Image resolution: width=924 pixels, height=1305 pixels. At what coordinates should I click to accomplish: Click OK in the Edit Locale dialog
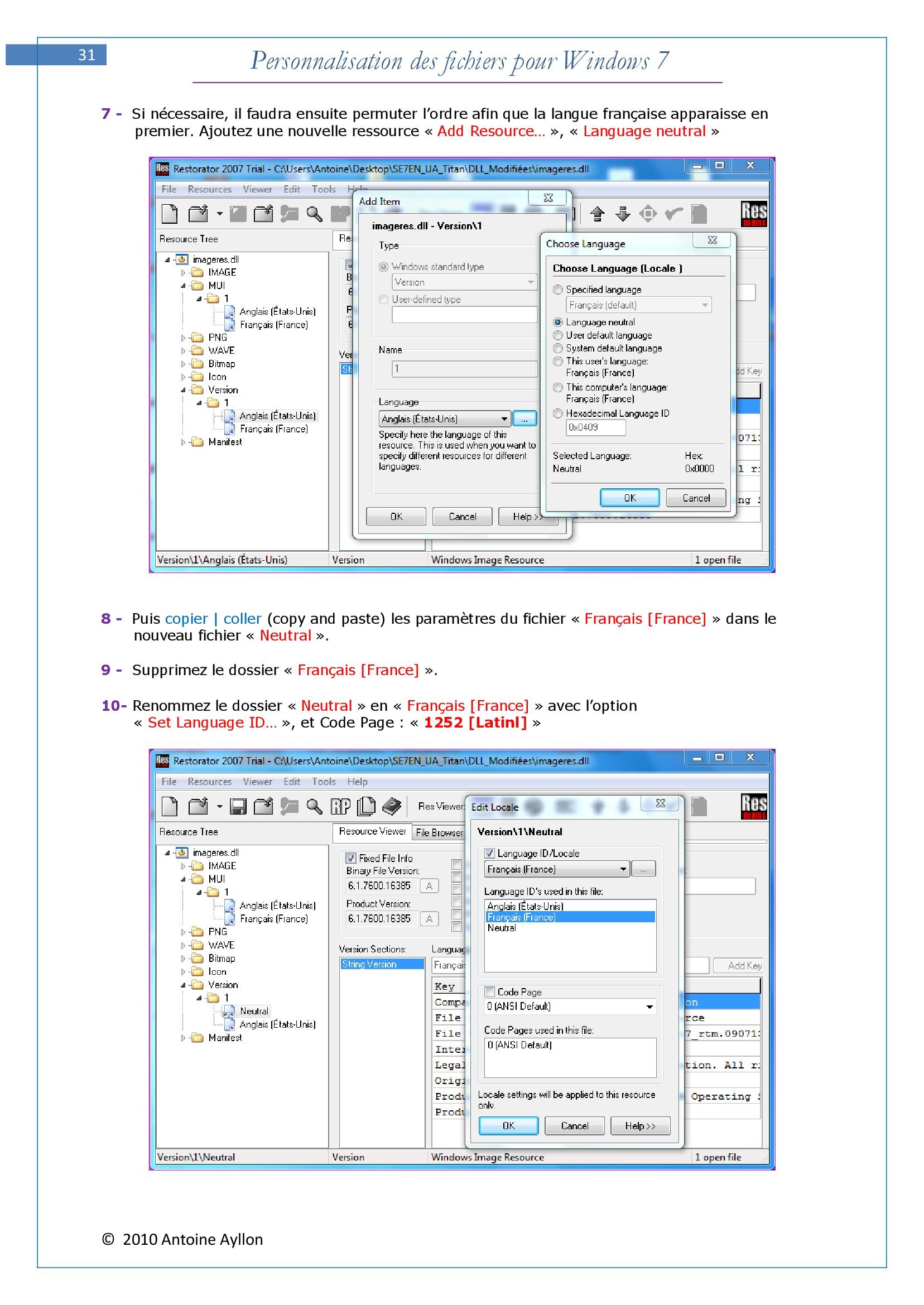[x=509, y=1126]
